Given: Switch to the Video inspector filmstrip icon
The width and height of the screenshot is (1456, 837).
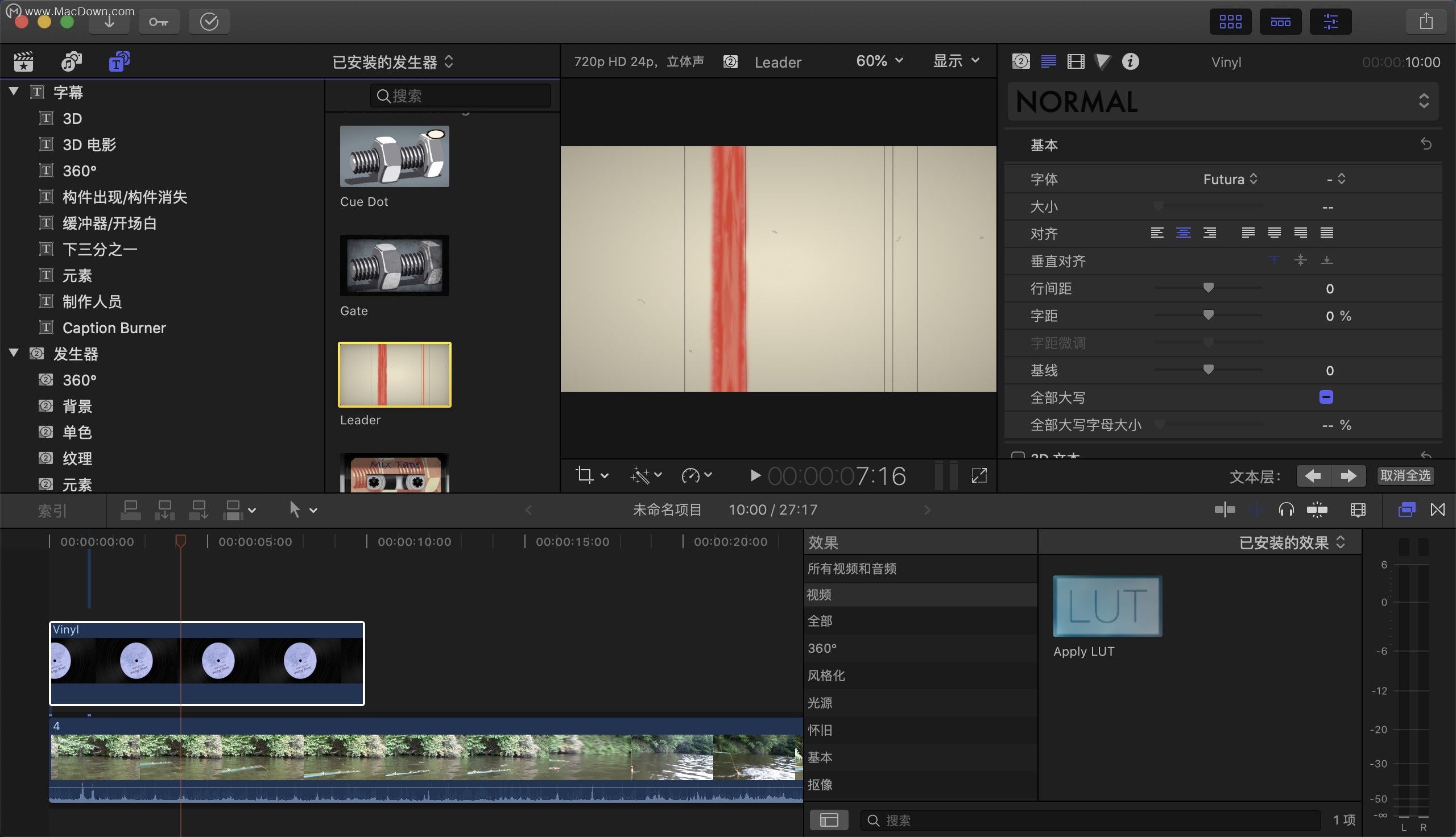Looking at the screenshot, I should [x=1076, y=61].
